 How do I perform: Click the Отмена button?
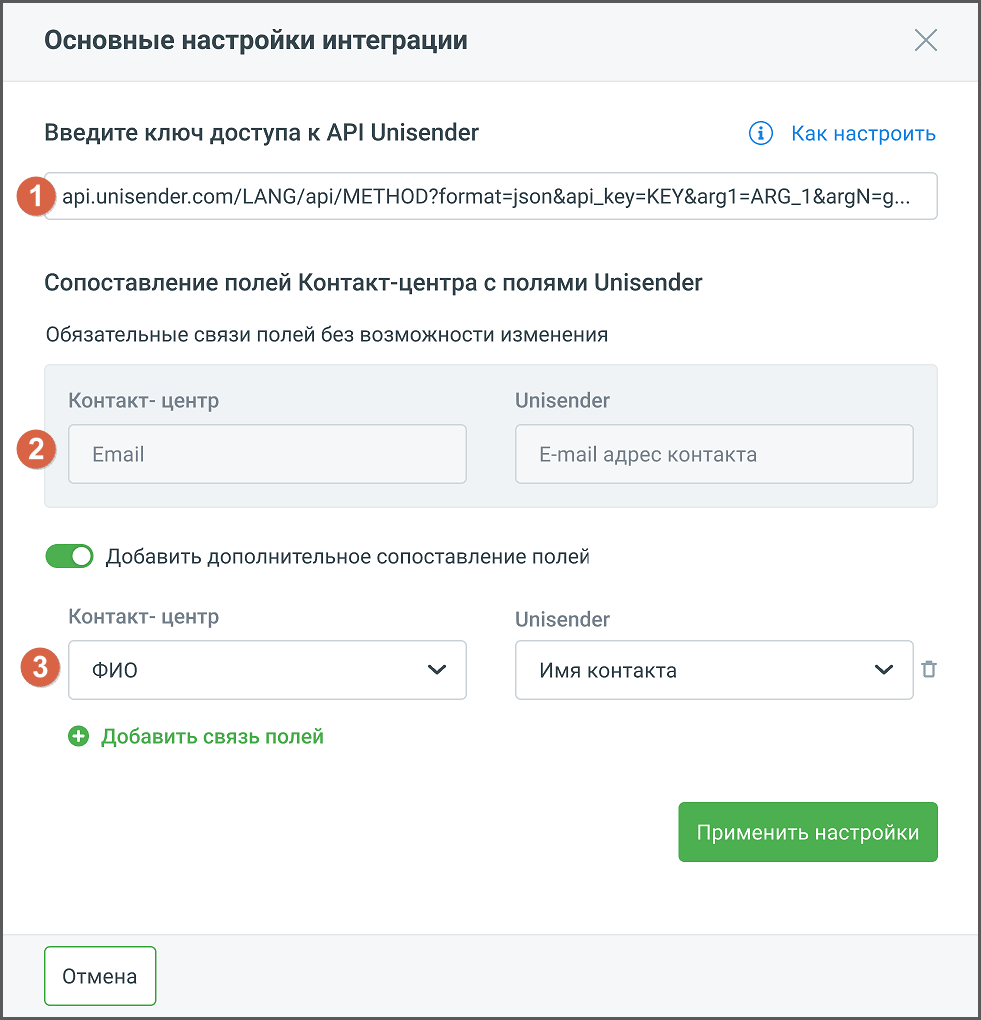point(100,976)
